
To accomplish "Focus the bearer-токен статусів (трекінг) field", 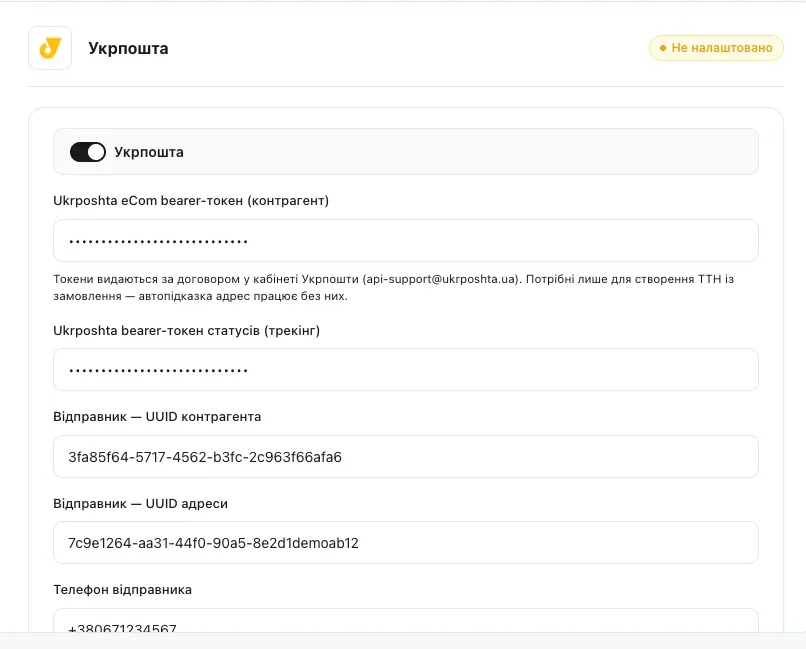I will pos(406,369).
